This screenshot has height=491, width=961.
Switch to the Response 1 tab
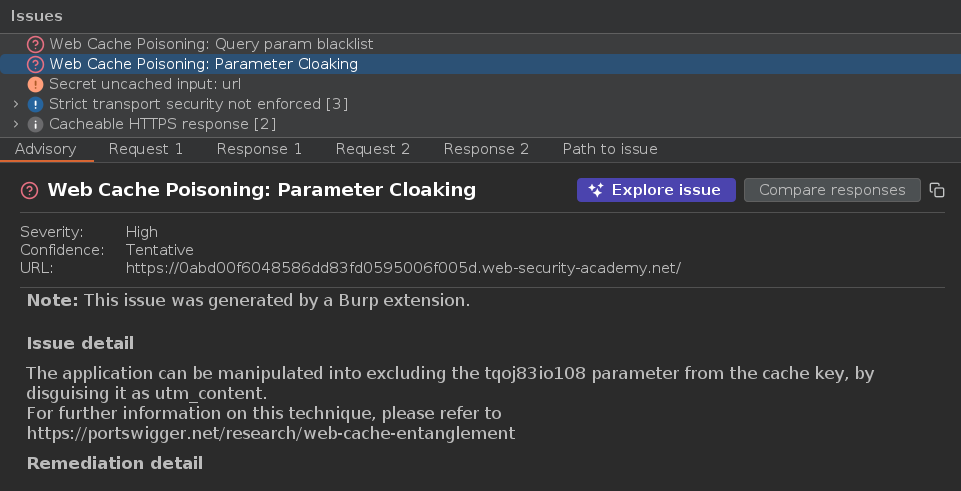tap(259, 149)
